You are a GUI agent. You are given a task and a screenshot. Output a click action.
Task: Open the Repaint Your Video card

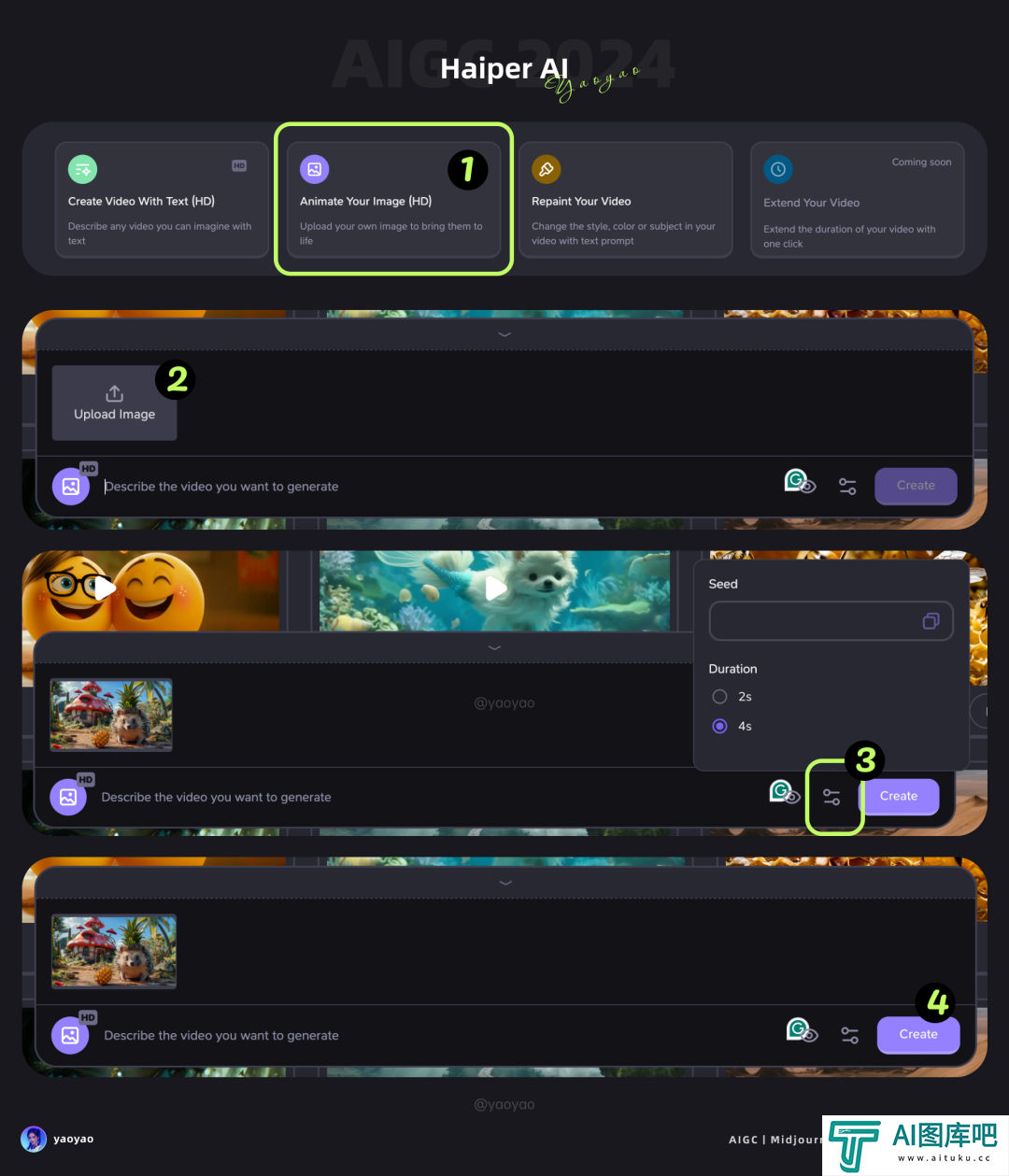coord(625,199)
